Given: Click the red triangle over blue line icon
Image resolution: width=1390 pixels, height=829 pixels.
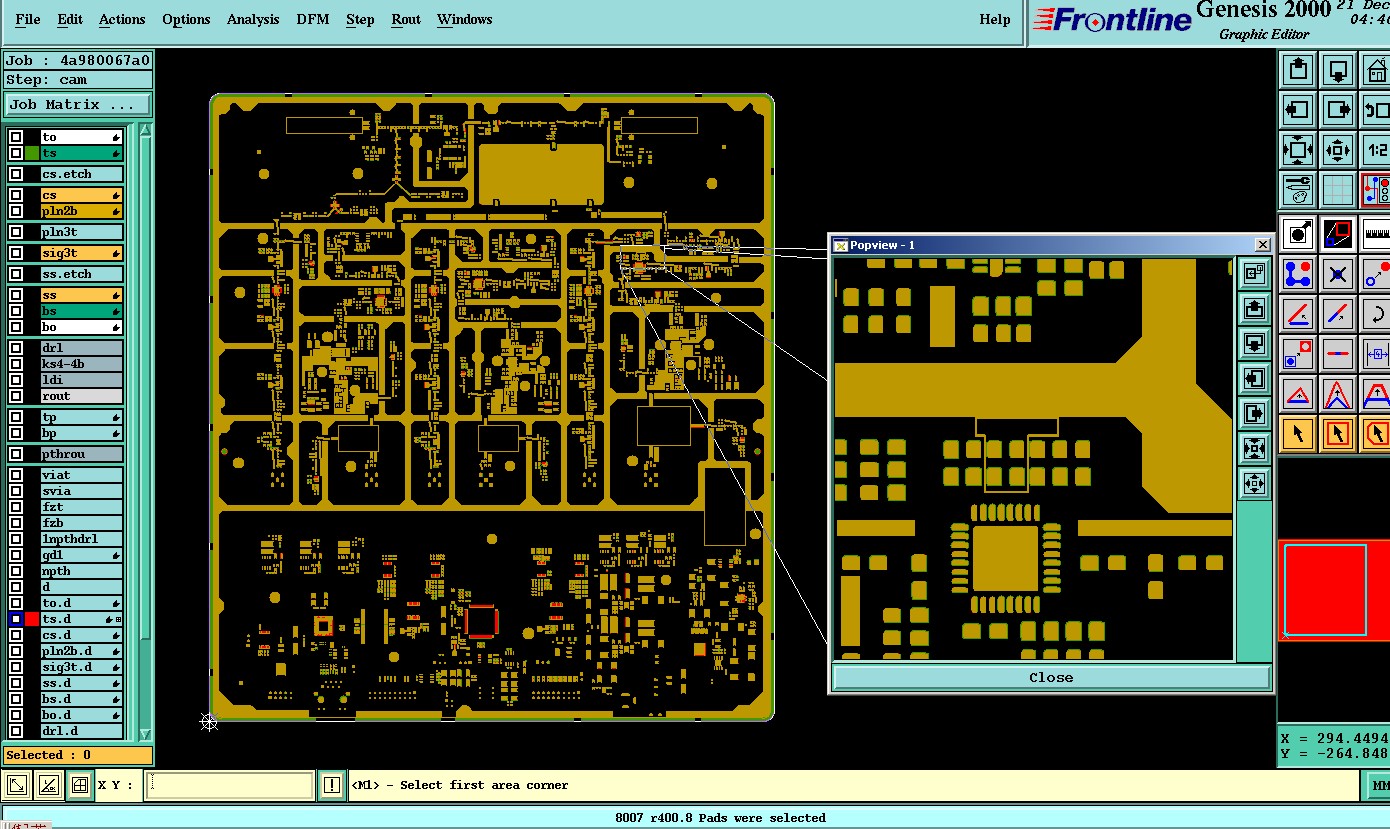Looking at the screenshot, I should pos(1298,394).
